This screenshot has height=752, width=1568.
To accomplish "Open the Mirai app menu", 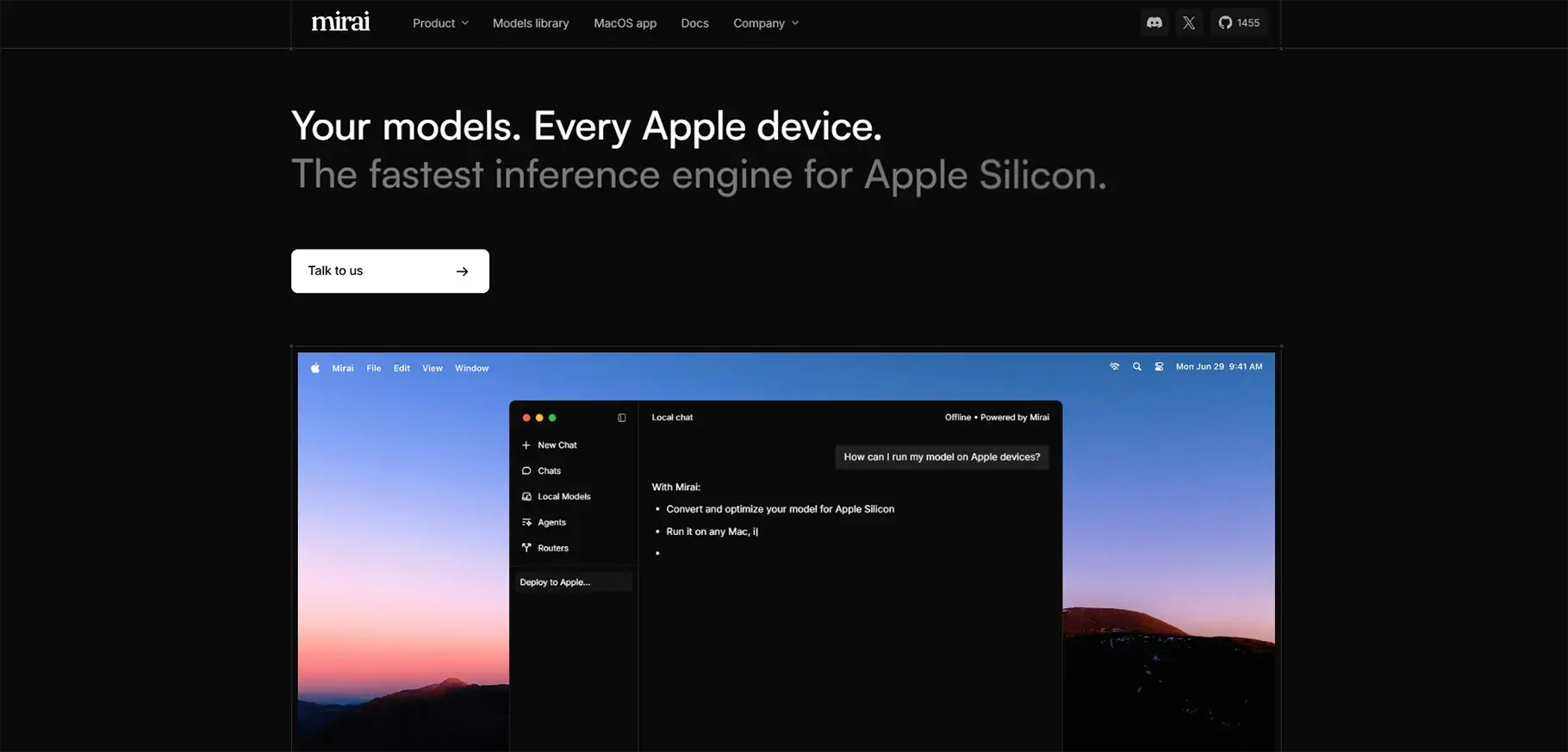I will pos(343,368).
